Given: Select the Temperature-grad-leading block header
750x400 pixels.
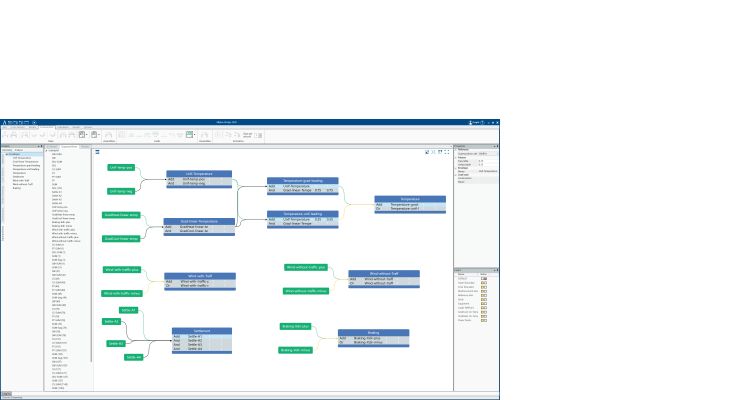Looking at the screenshot, I should tap(303, 181).
